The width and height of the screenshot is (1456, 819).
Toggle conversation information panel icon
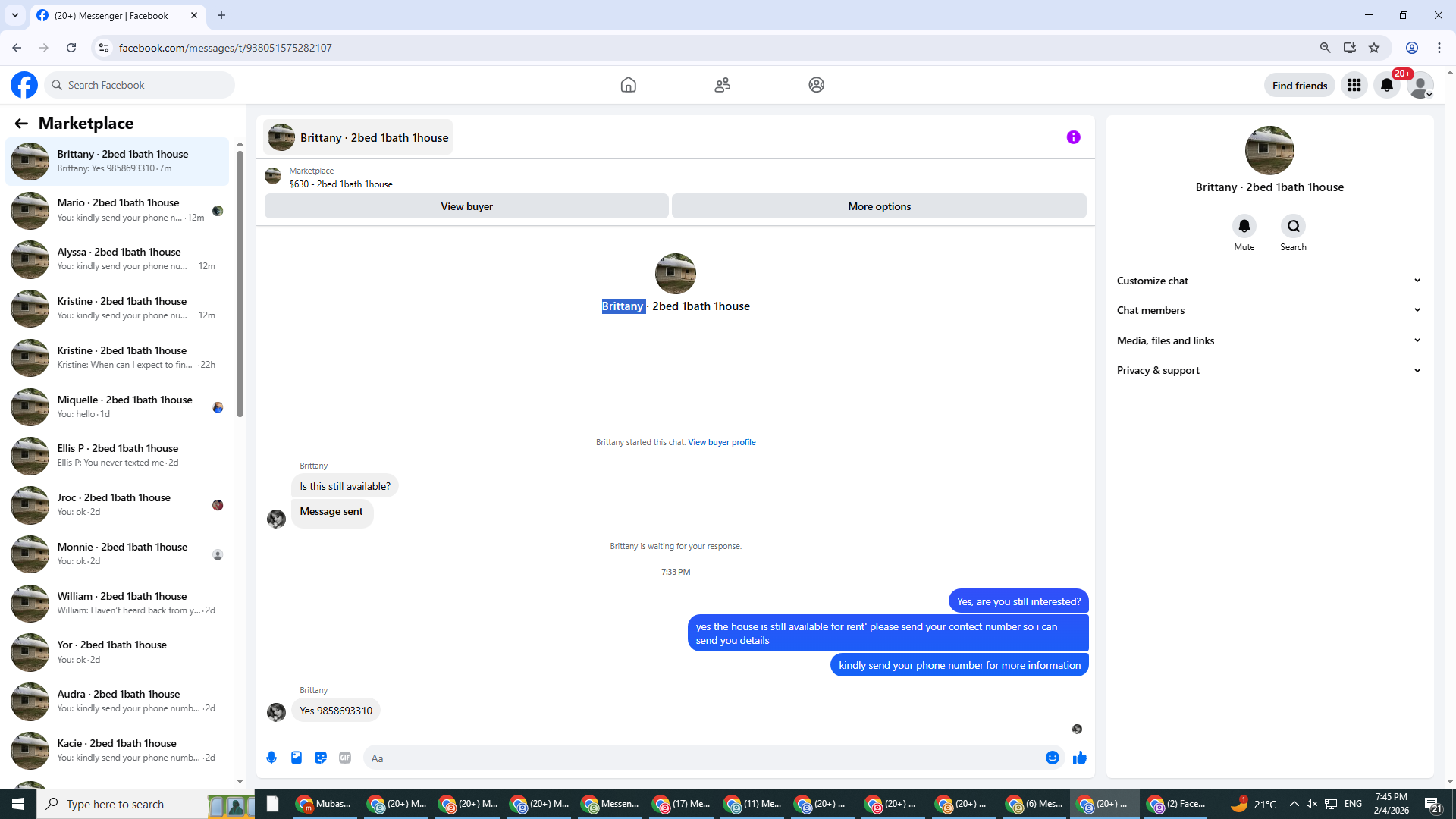[x=1073, y=137]
